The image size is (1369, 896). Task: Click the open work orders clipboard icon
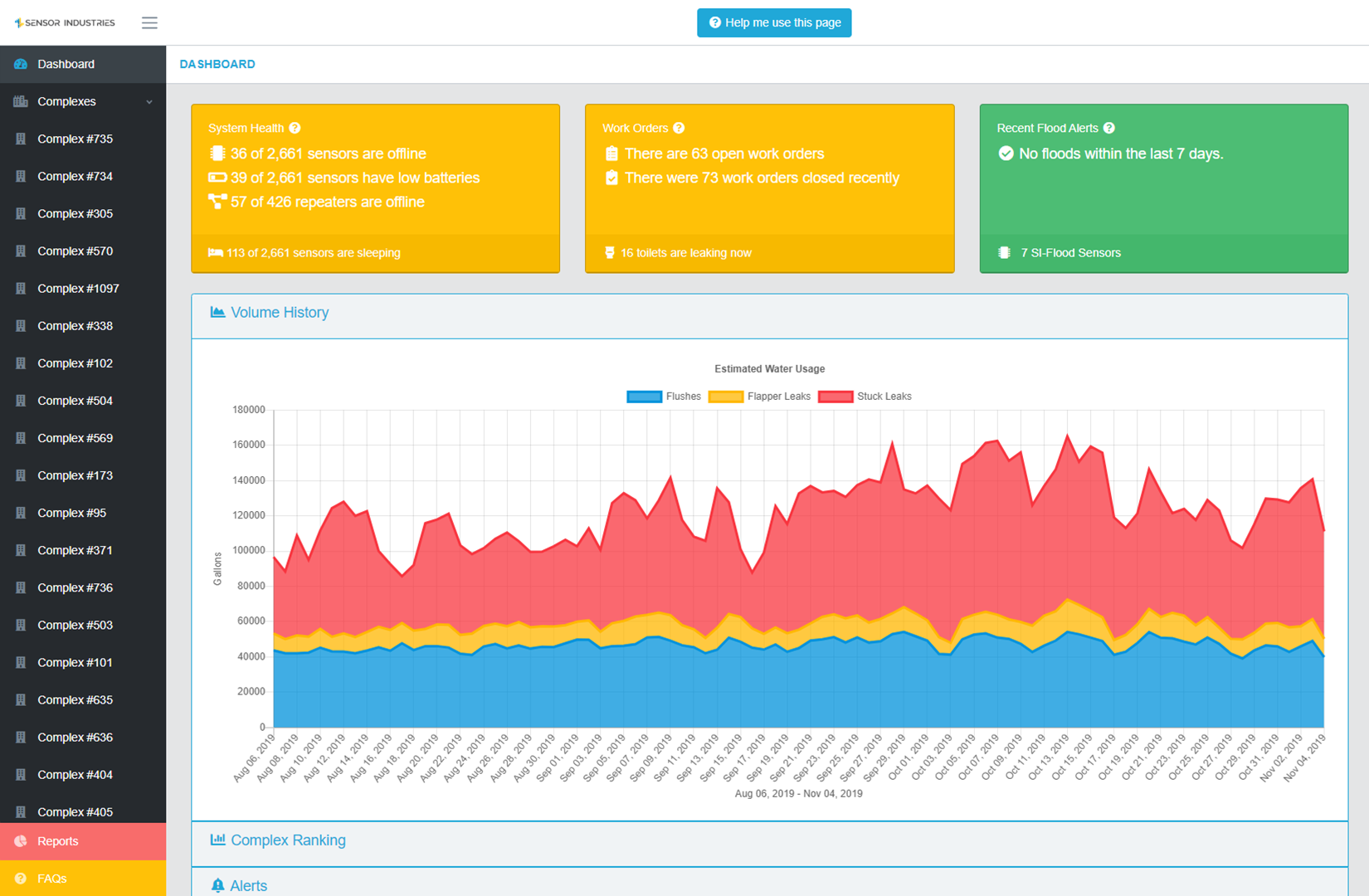(611, 153)
